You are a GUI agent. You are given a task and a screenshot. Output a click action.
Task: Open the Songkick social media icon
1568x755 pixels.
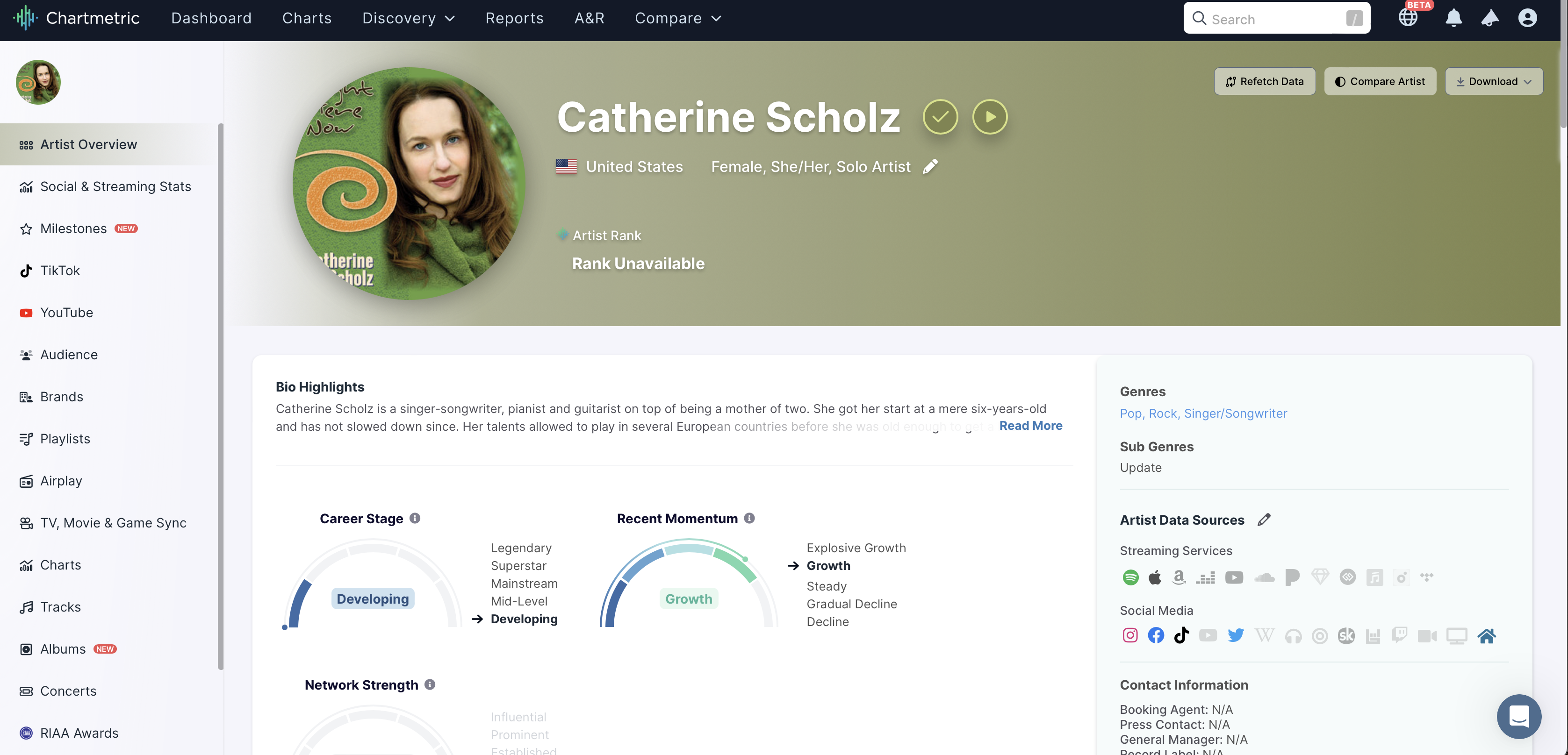[x=1346, y=636]
